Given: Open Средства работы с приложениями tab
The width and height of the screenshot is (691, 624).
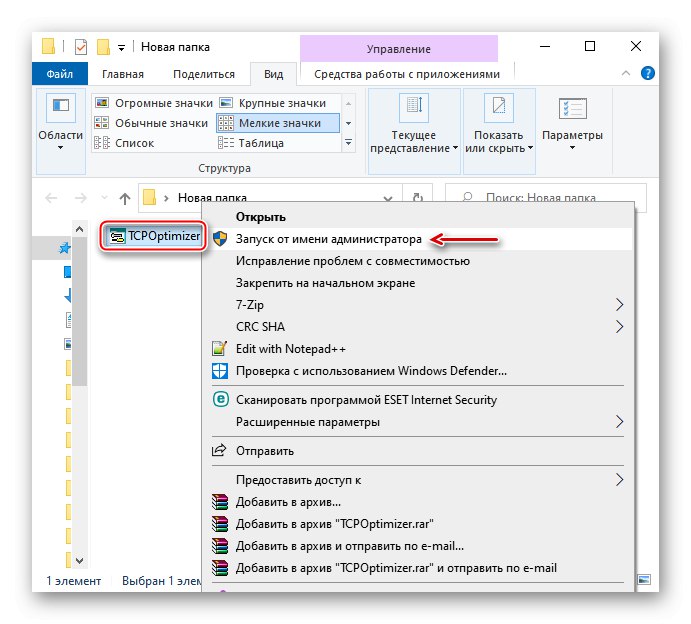Looking at the screenshot, I should (x=407, y=74).
